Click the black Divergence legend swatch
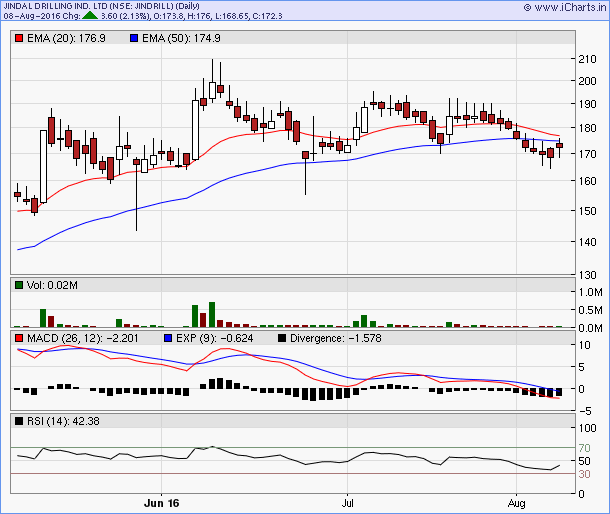Viewport: 610px width, 514px height. point(282,338)
